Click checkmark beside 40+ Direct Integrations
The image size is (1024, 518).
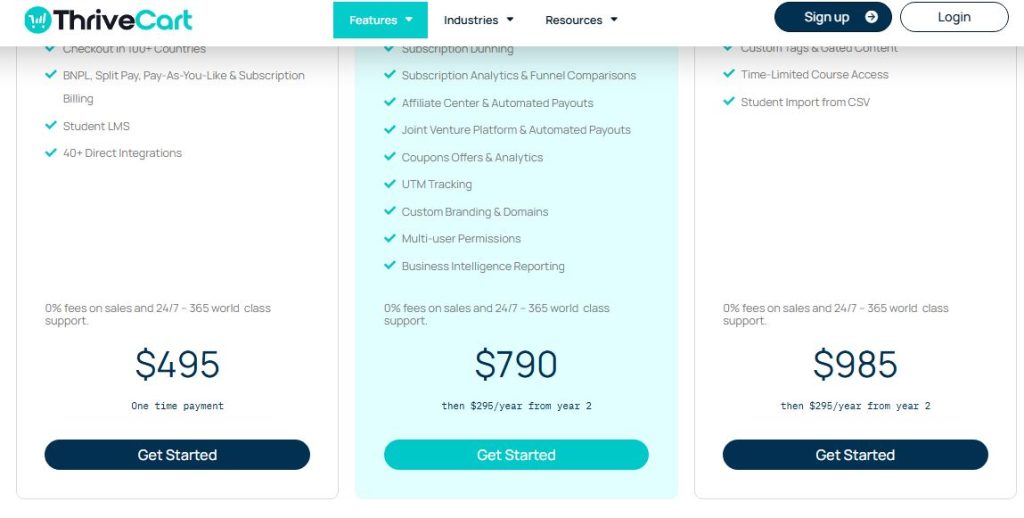coord(51,152)
